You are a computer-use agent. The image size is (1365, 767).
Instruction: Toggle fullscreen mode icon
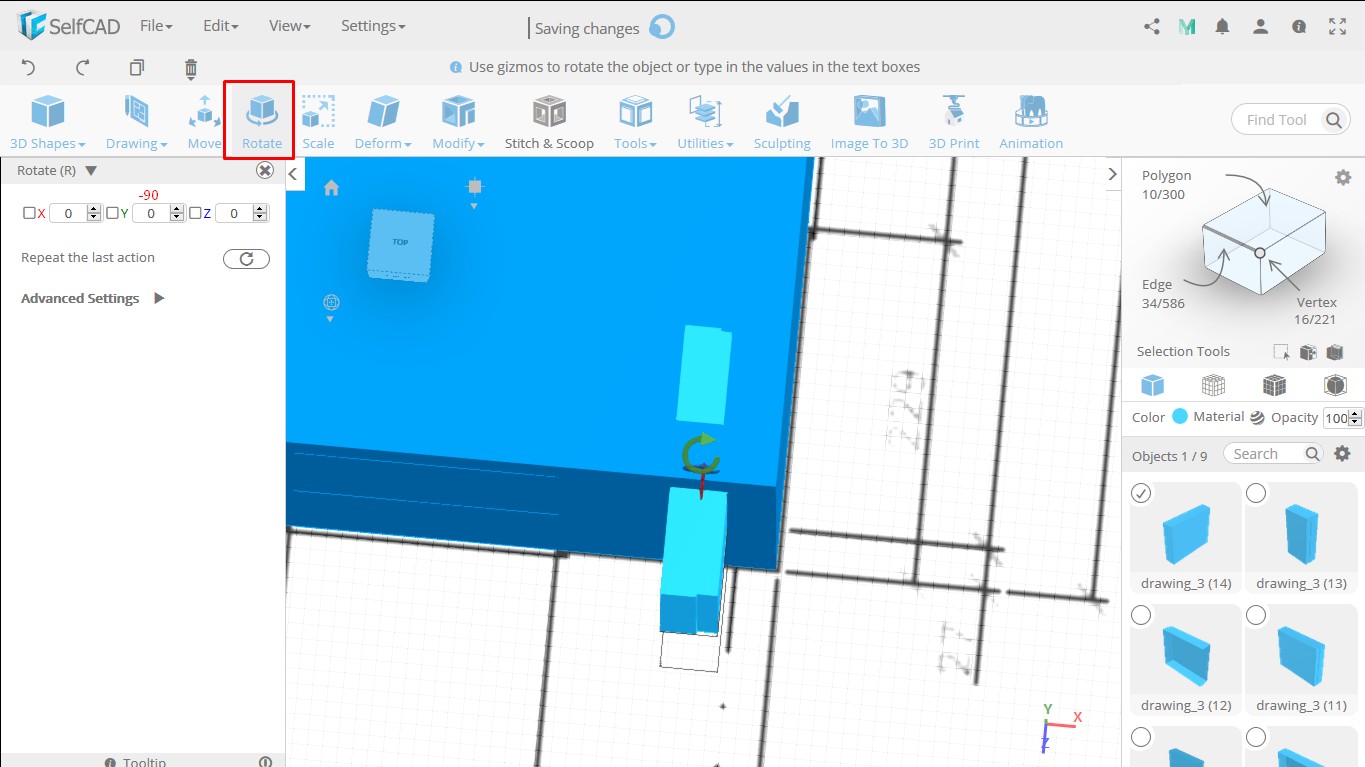(1337, 27)
